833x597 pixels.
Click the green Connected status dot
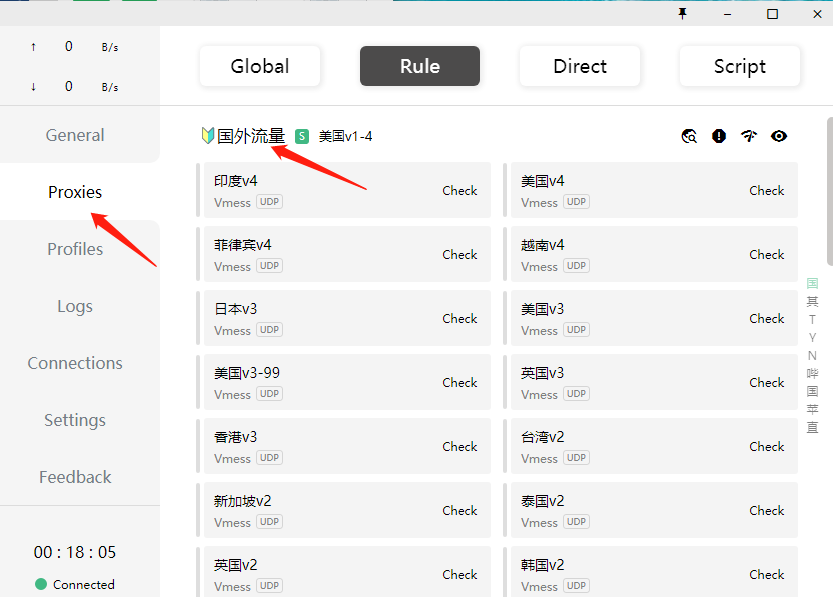(41, 584)
